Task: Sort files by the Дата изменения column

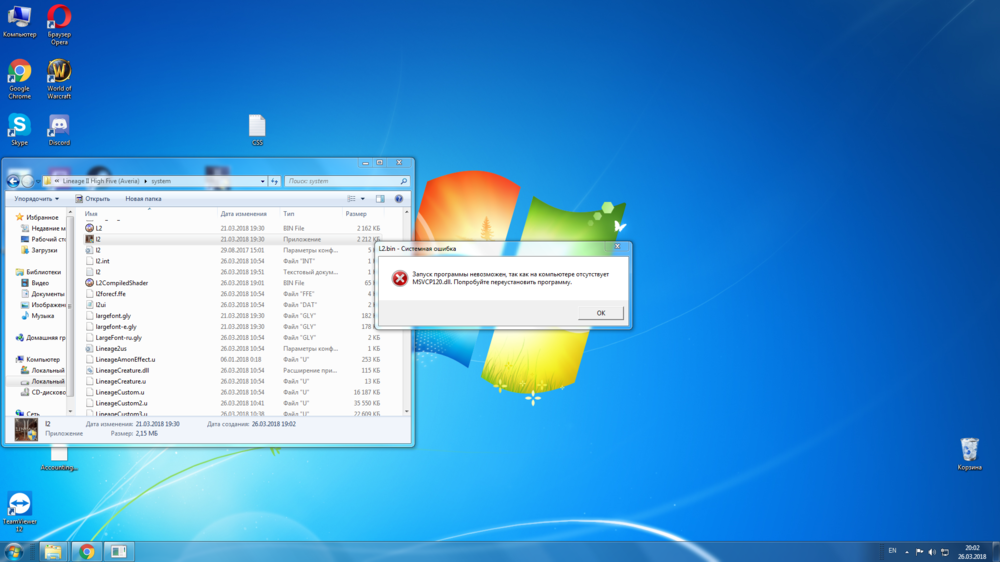Action: (244, 214)
